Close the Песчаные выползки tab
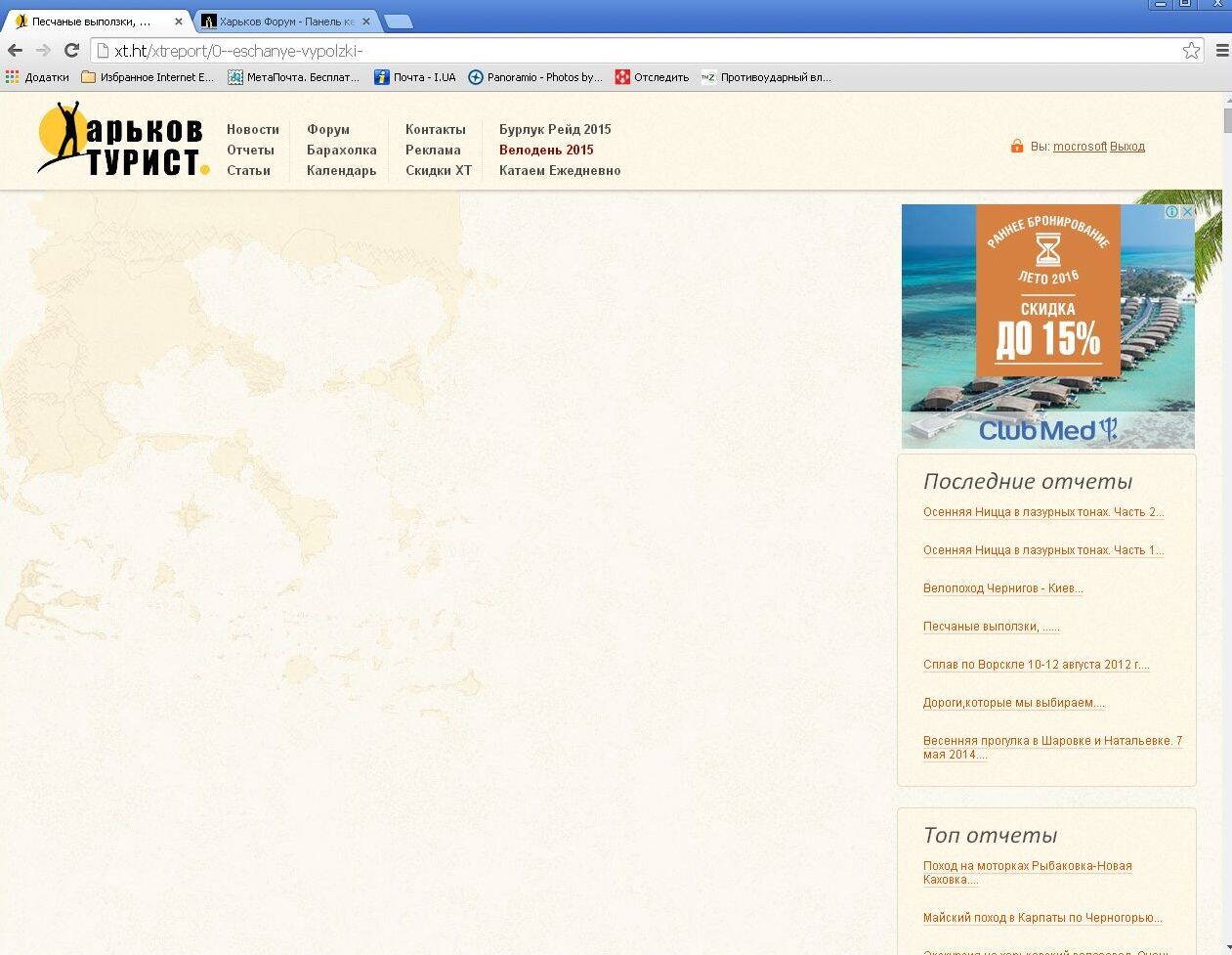Image resolution: width=1232 pixels, height=955 pixels. click(178, 22)
